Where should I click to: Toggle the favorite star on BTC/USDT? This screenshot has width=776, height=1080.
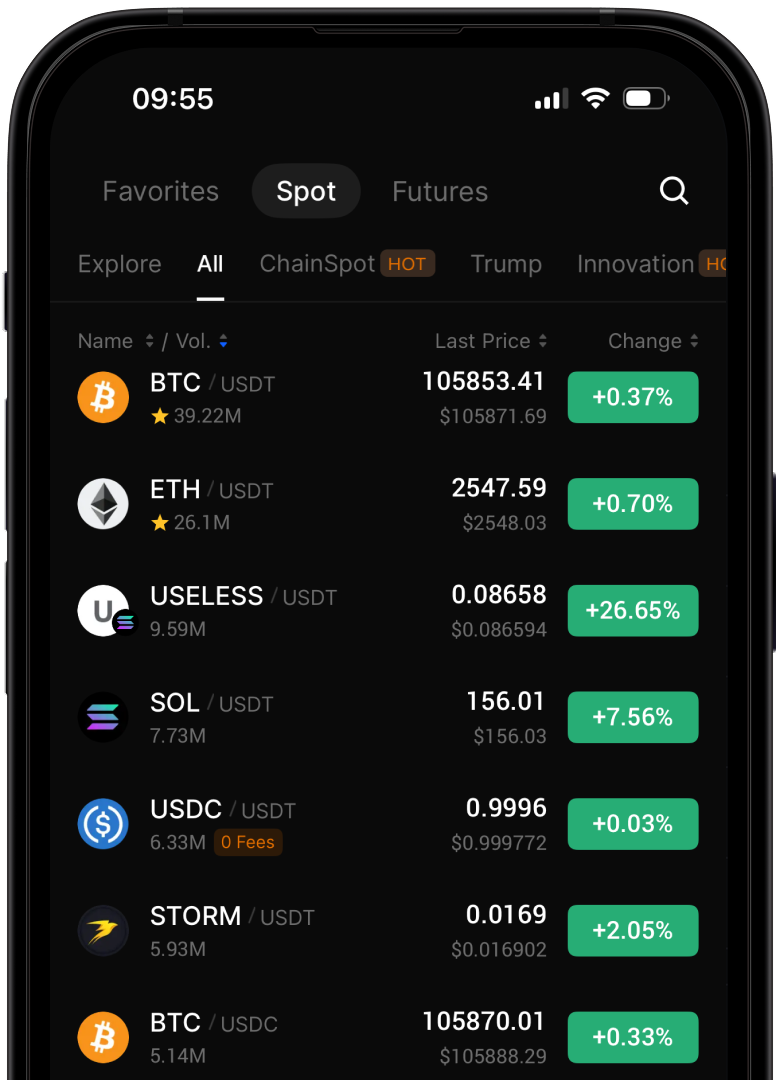point(160,416)
